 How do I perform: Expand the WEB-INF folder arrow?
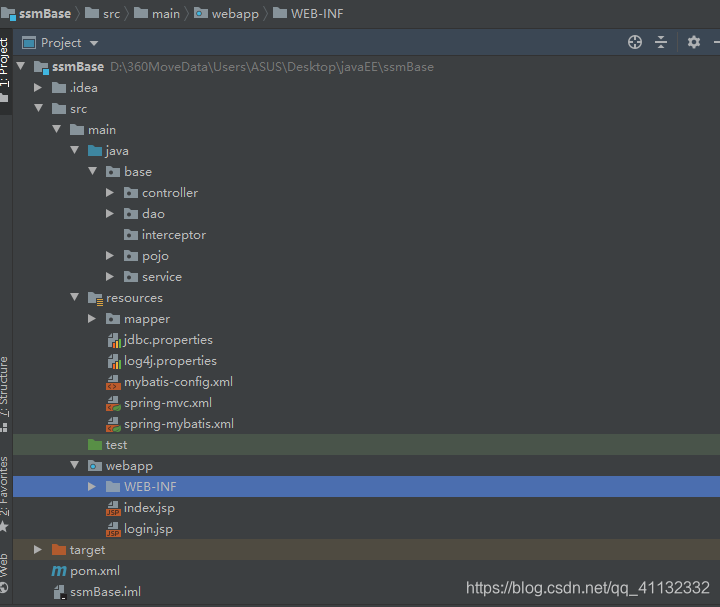(x=92, y=486)
